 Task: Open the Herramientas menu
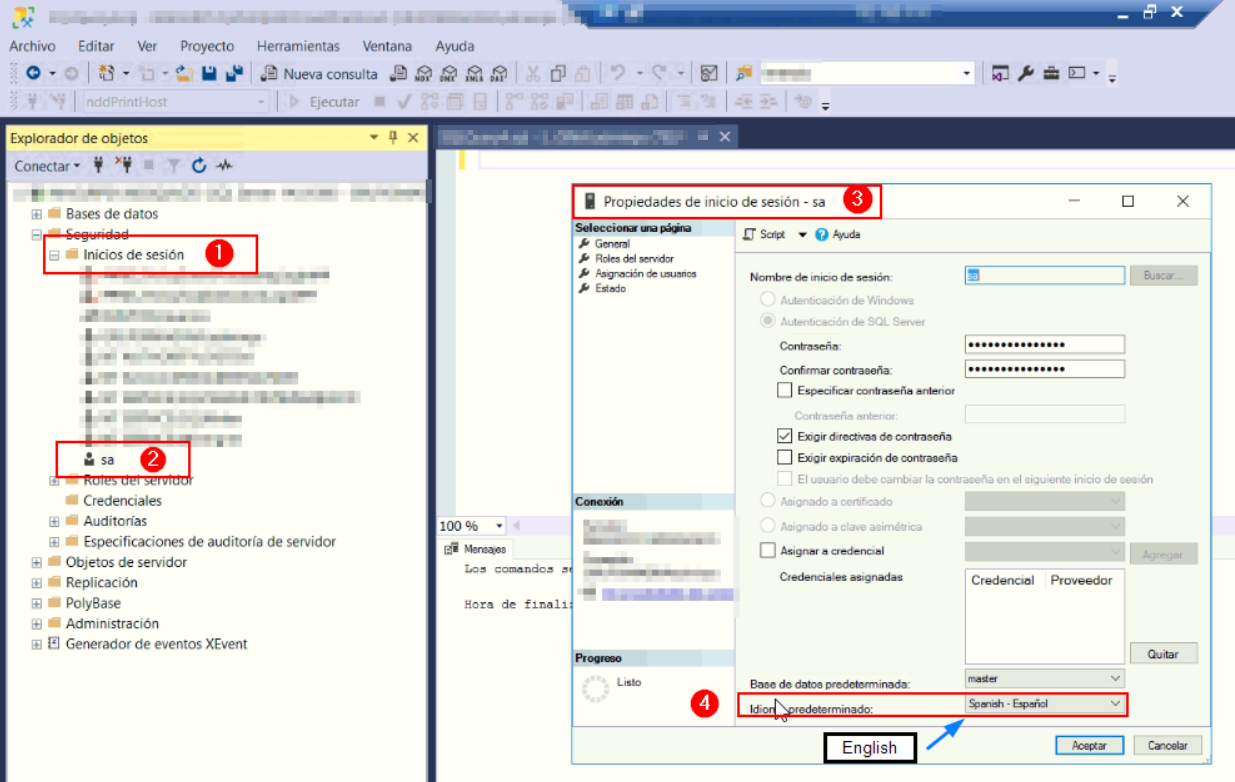coord(298,46)
